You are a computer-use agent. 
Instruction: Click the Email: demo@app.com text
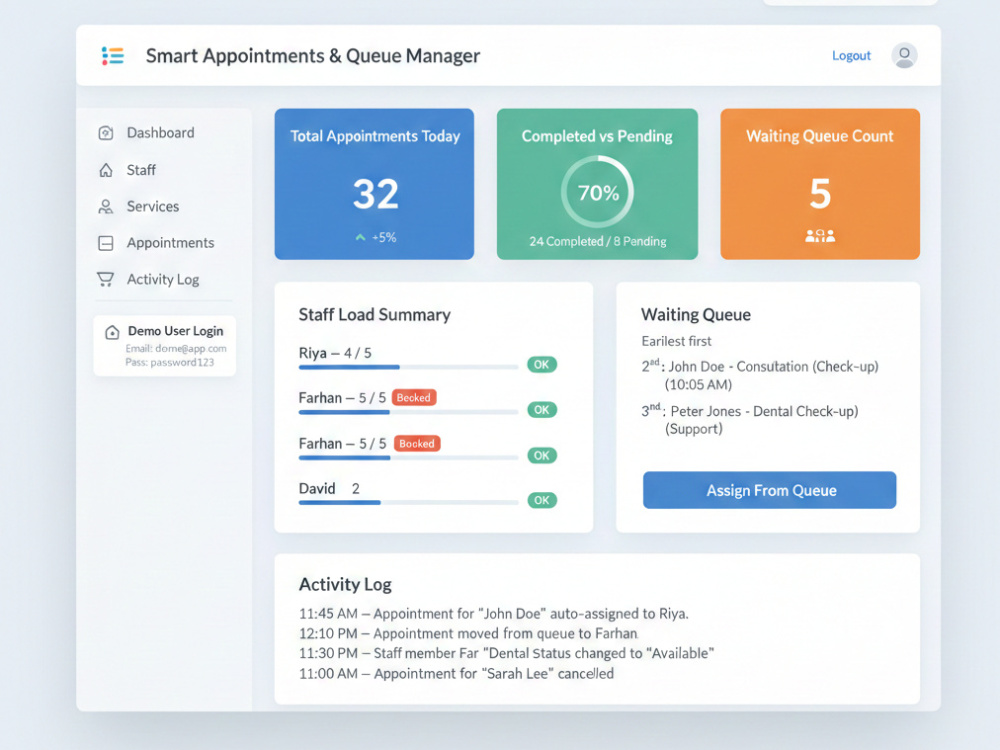(x=175, y=348)
